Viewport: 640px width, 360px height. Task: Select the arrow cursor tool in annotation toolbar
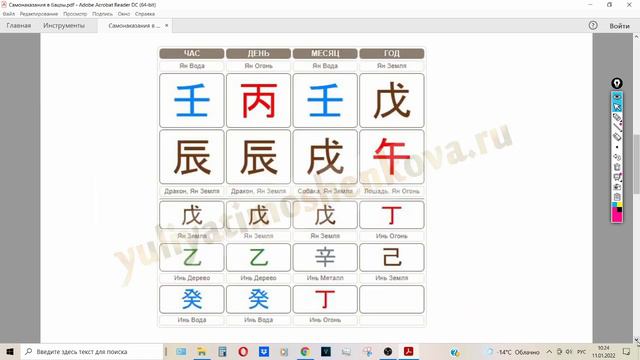(x=617, y=107)
